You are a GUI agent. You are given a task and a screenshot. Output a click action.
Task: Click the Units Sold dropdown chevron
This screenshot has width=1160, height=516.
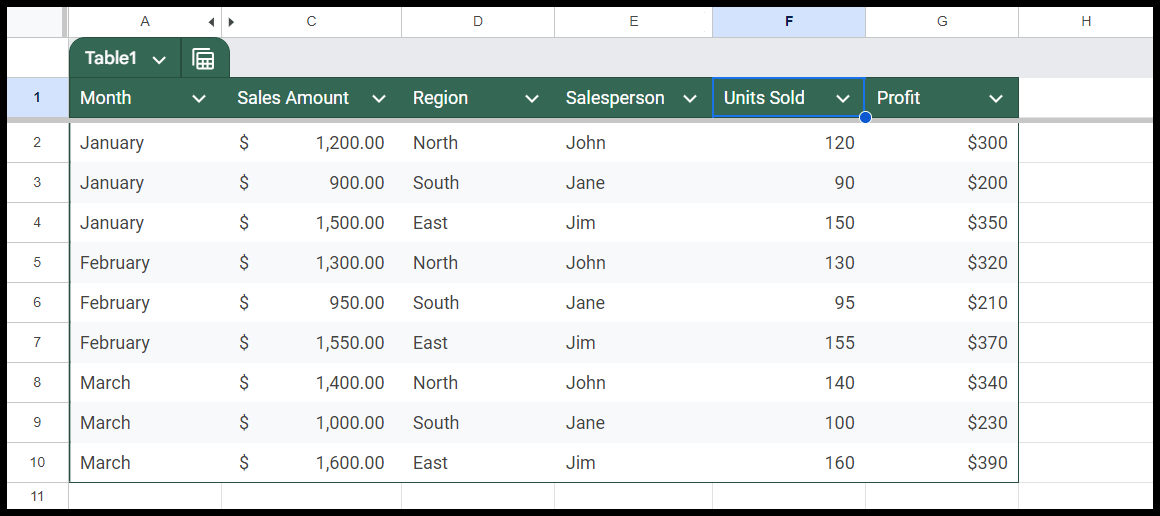tap(843, 98)
